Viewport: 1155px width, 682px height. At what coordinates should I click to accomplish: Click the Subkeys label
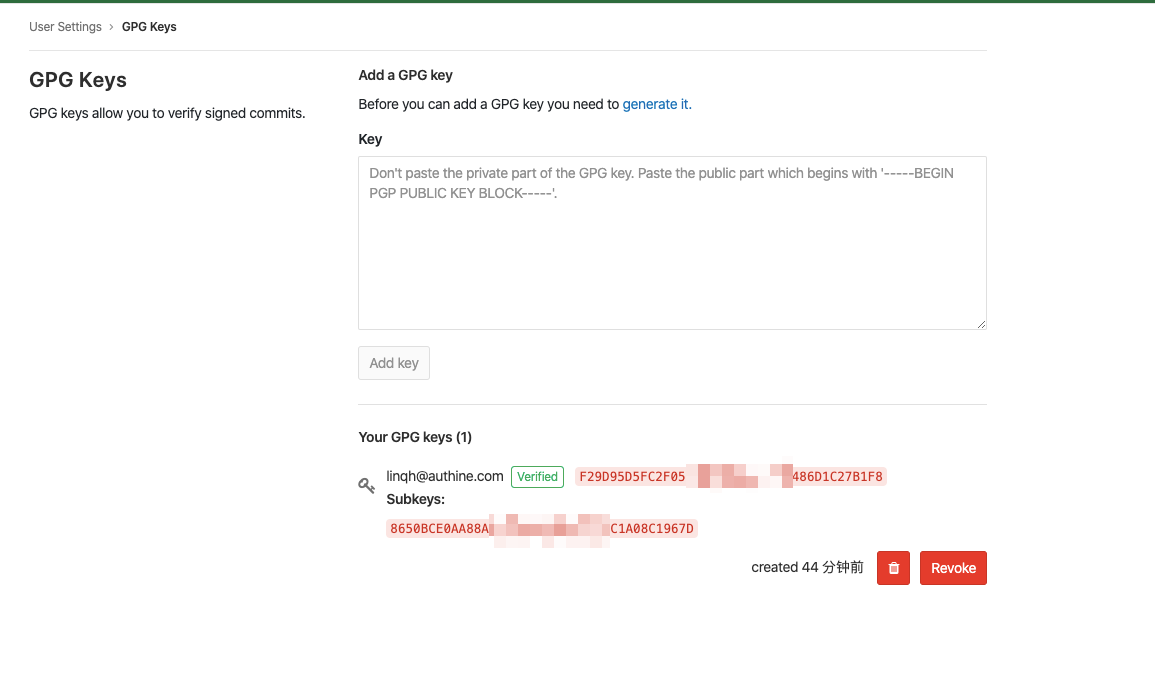pyautogui.click(x=416, y=499)
